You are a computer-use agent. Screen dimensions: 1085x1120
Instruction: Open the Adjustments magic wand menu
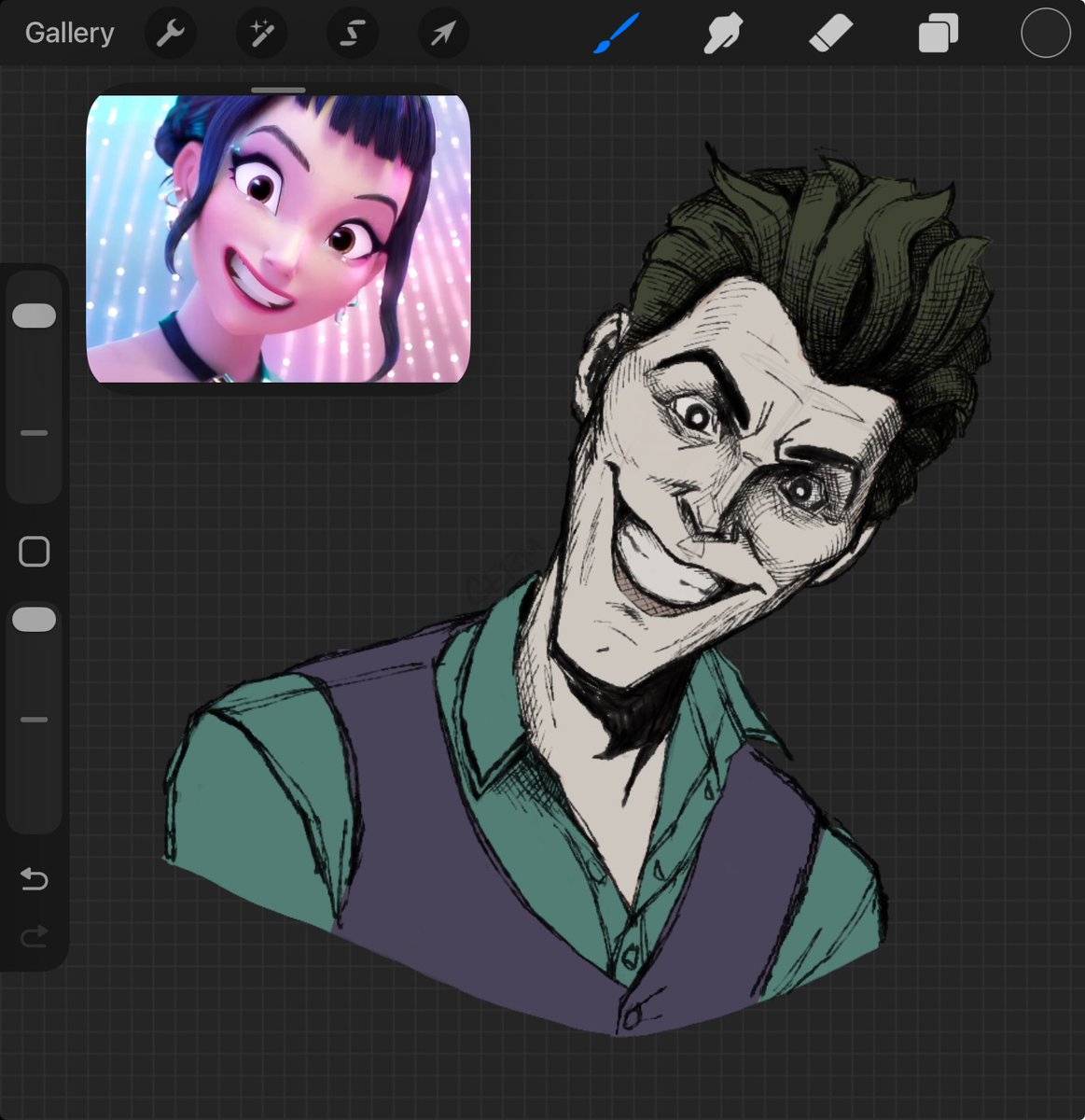(261, 35)
